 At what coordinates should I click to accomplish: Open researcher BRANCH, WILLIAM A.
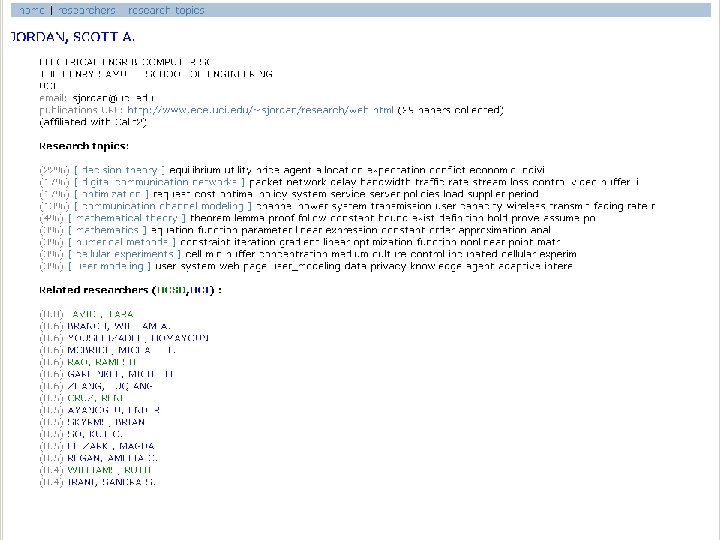click(119, 326)
